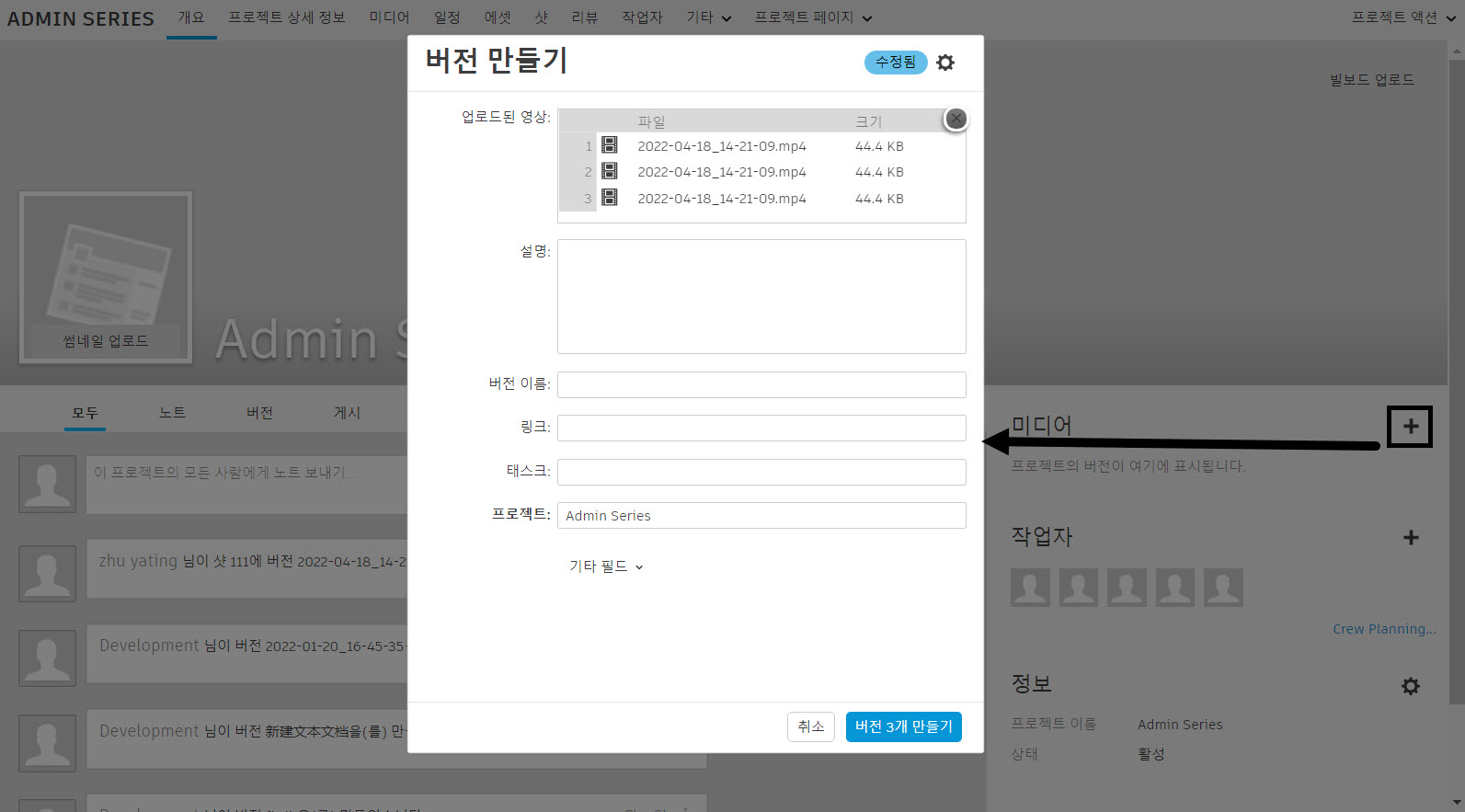1465x812 pixels.
Task: Click 썸네일 업로드 on the project thumbnail
Action: [106, 341]
